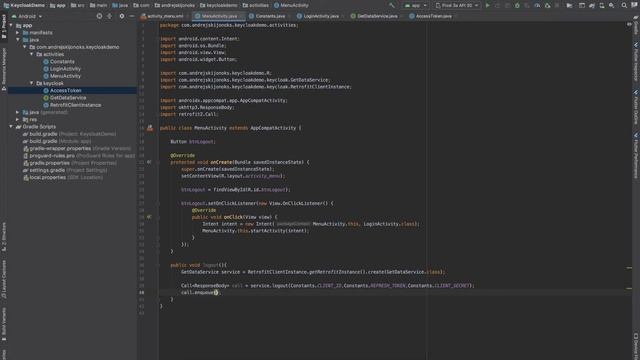Viewport: 640px width, 360px height.
Task: Click the override gutter icon beside onClick
Action: [149, 217]
